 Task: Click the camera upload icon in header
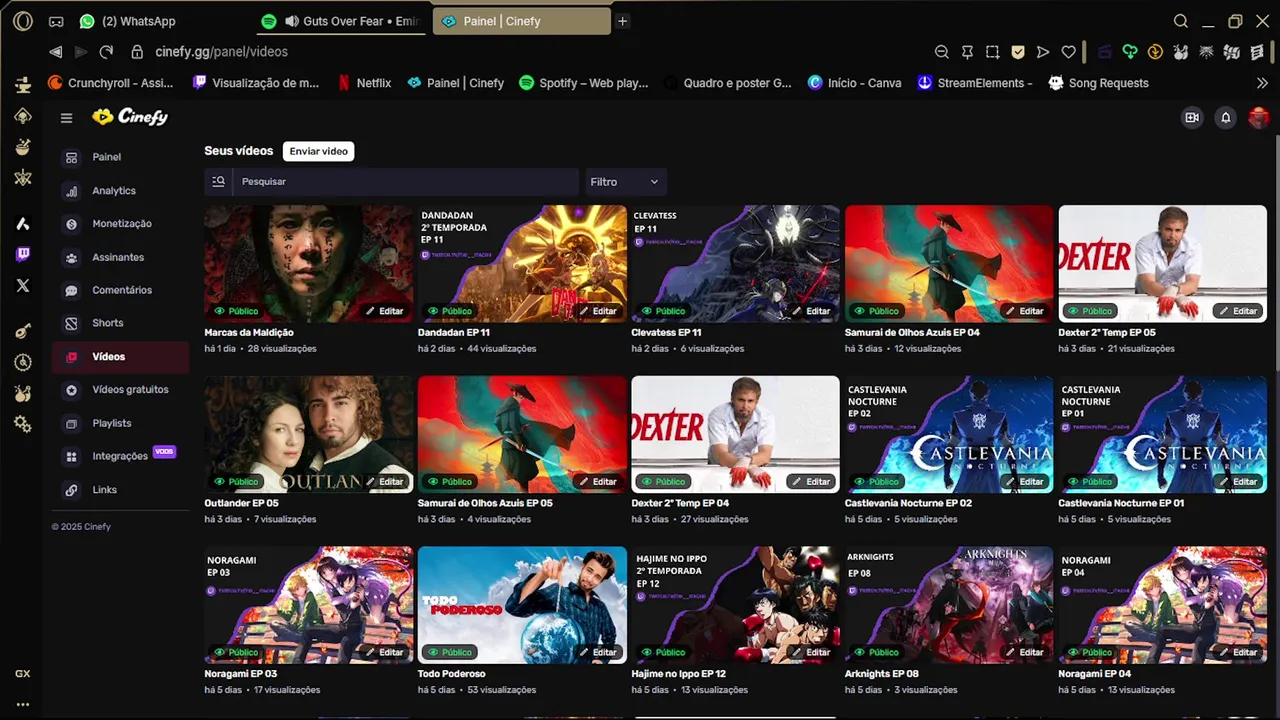click(1192, 118)
